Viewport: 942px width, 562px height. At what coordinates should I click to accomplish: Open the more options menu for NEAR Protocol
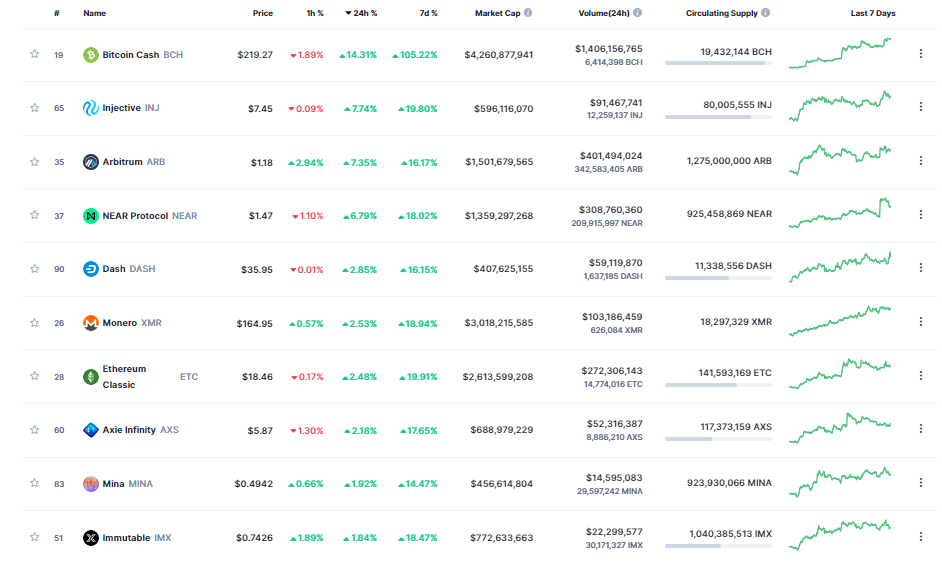[x=920, y=214]
